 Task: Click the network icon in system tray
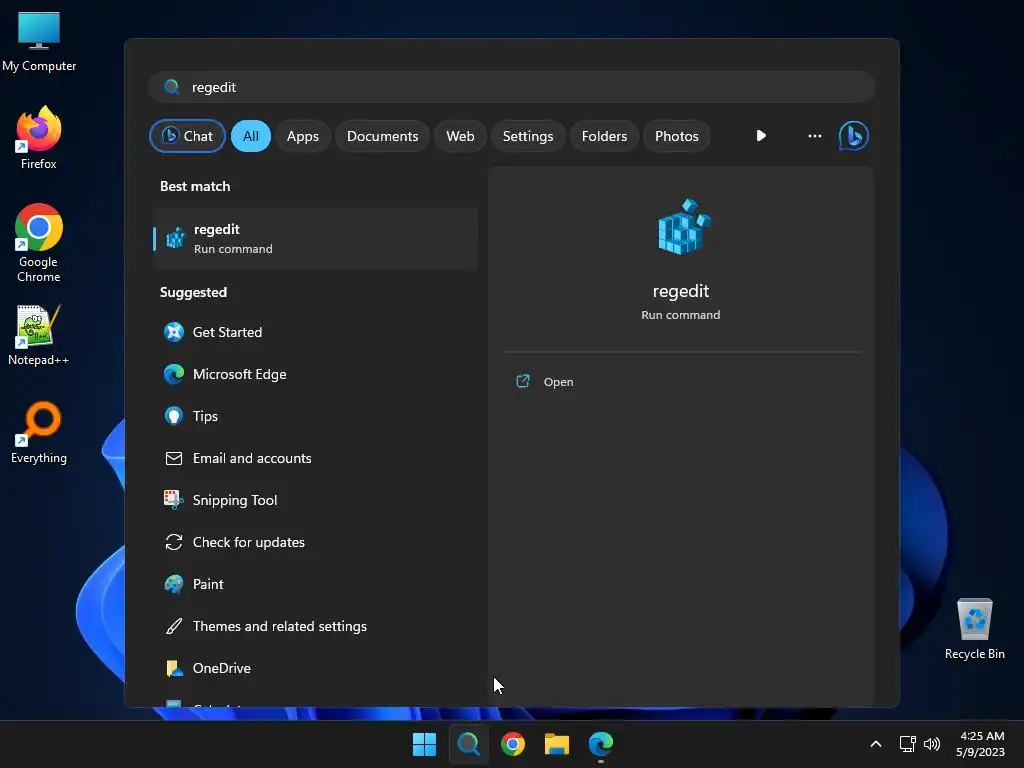click(x=907, y=744)
